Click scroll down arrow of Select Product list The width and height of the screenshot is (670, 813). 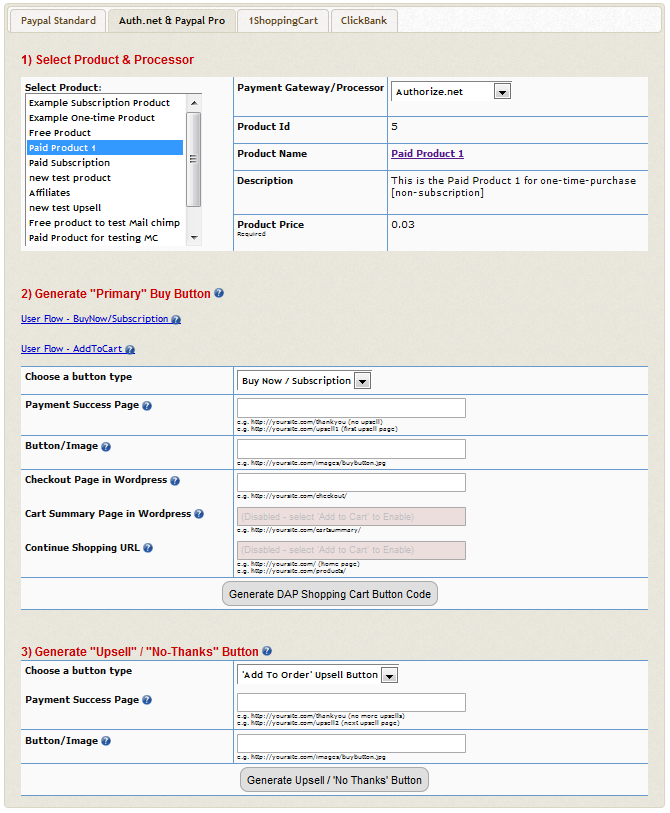[194, 238]
